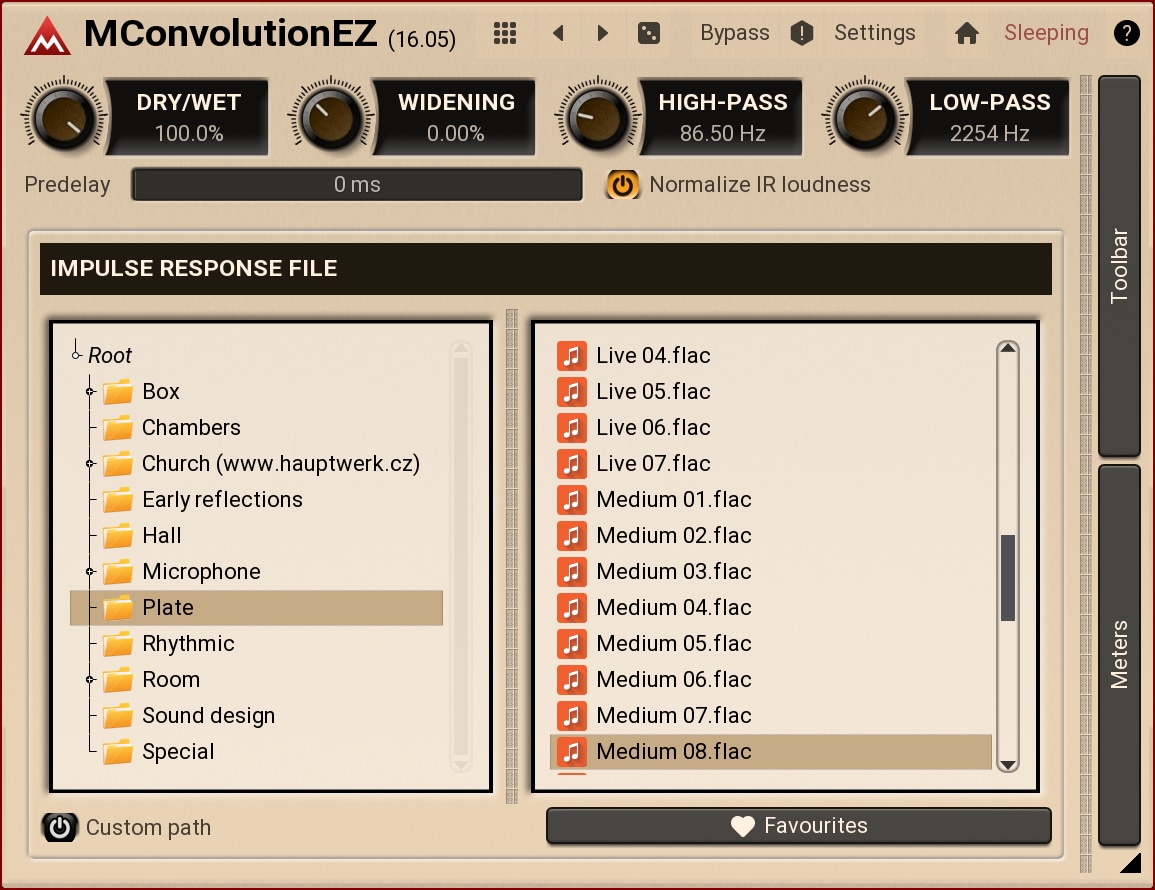Select Medium 08.flac impulse response
This screenshot has width=1155, height=890.
pos(770,752)
